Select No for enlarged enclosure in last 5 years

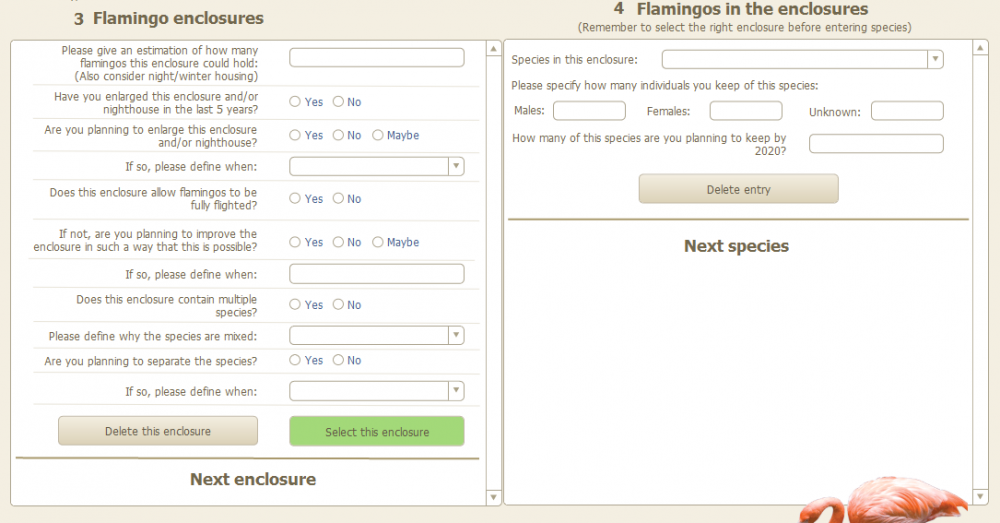(338, 101)
